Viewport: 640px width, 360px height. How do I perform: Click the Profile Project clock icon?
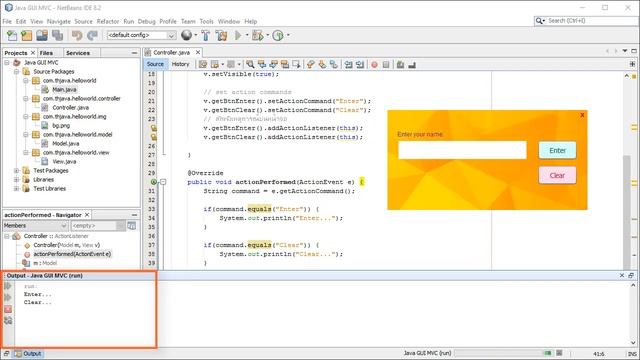click(x=278, y=36)
